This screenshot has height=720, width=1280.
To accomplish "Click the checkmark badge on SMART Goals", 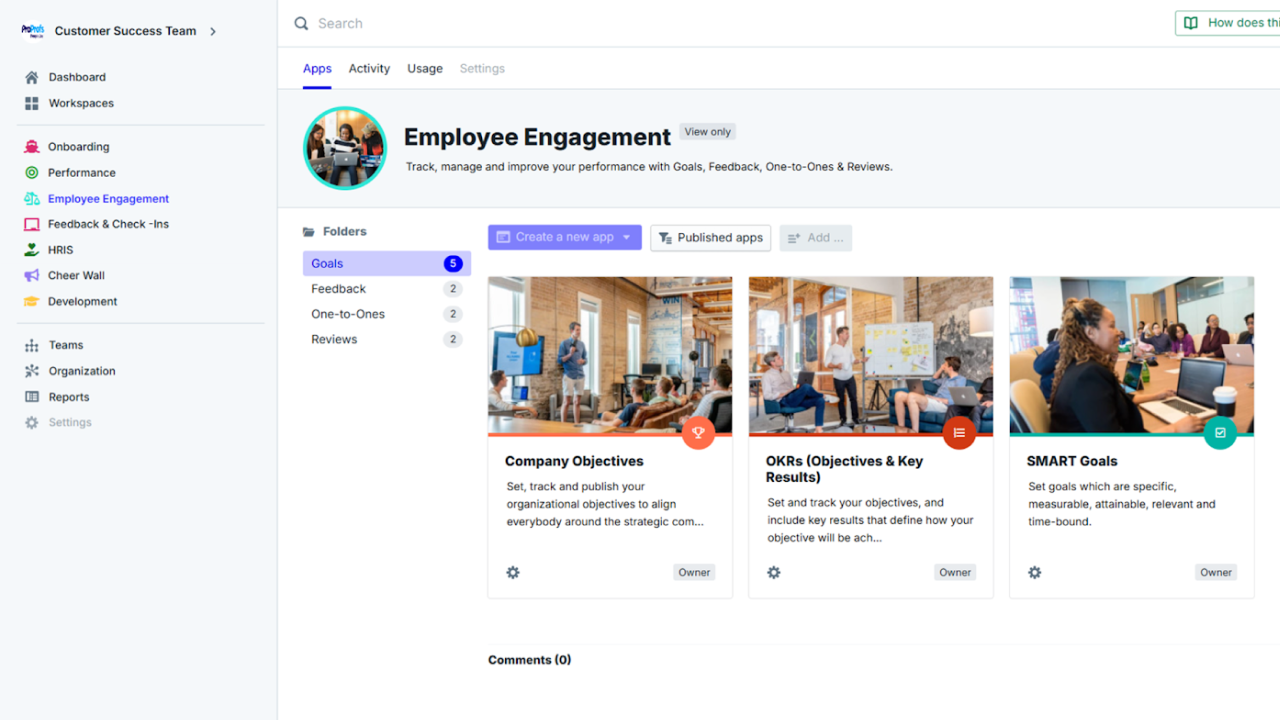I will (x=1220, y=433).
